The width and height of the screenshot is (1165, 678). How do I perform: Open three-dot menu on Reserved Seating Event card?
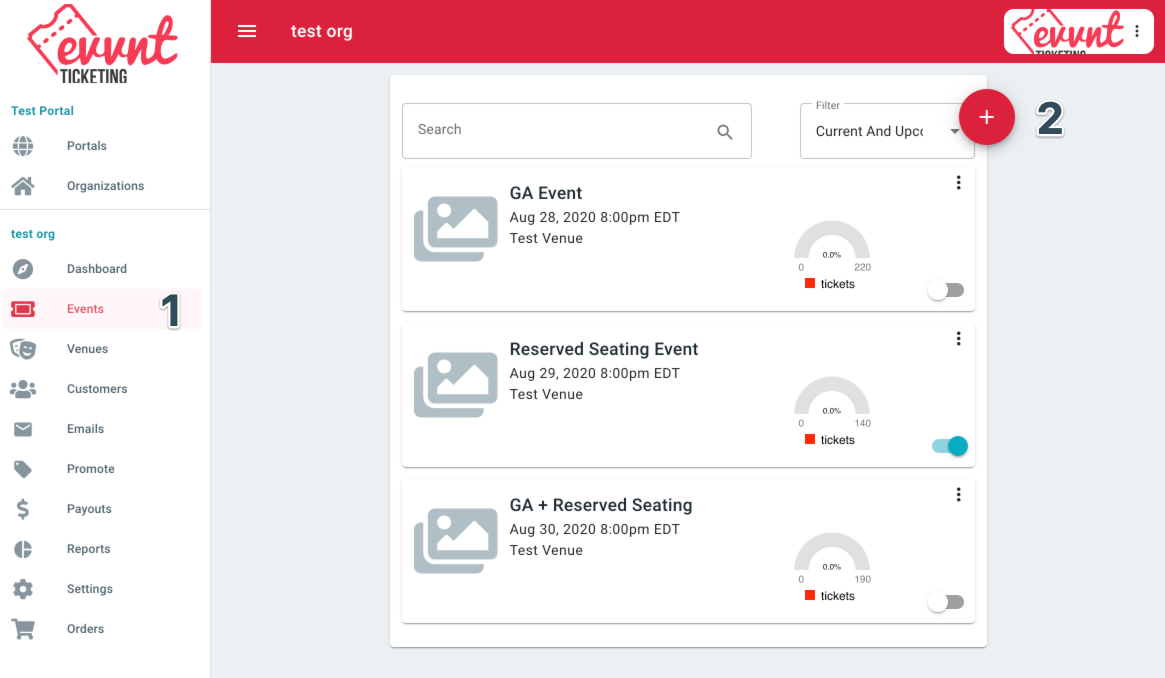click(x=958, y=339)
